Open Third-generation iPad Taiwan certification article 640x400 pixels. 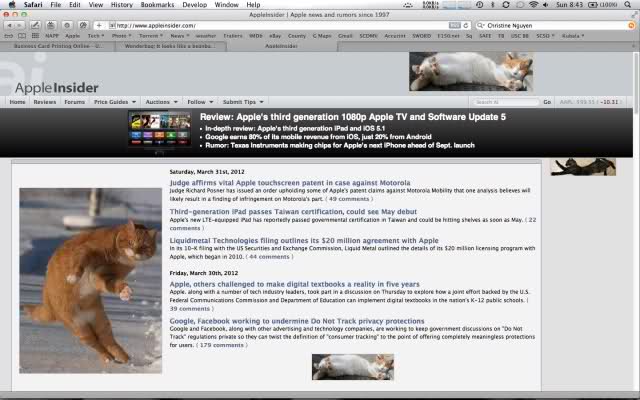[x=293, y=212]
